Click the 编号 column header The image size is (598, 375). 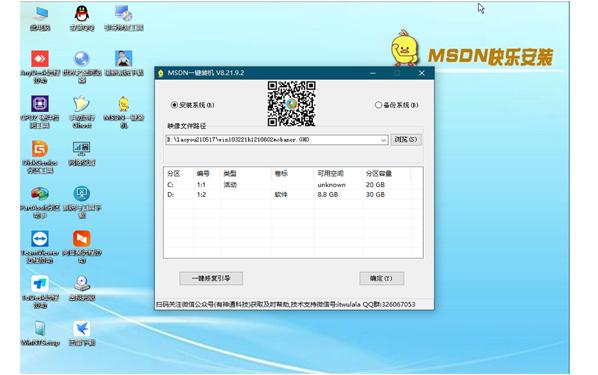coord(203,174)
